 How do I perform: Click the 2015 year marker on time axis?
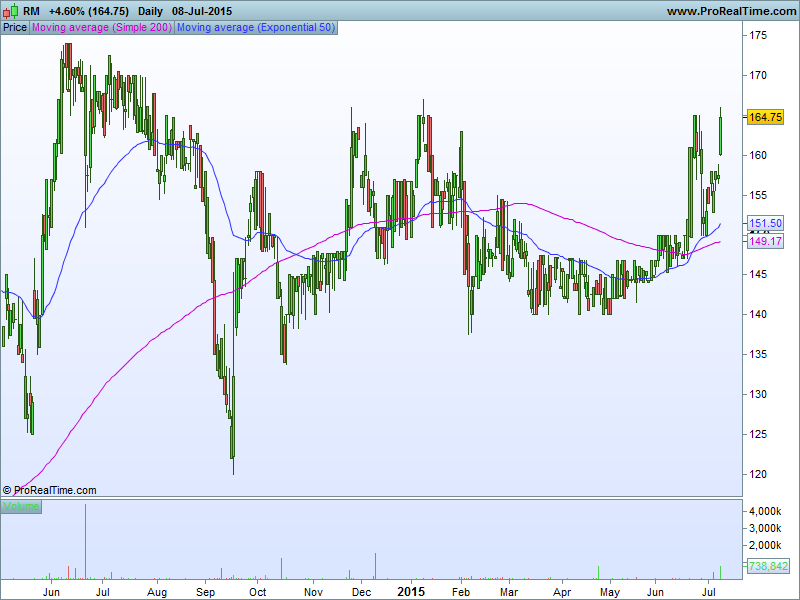coord(411,591)
